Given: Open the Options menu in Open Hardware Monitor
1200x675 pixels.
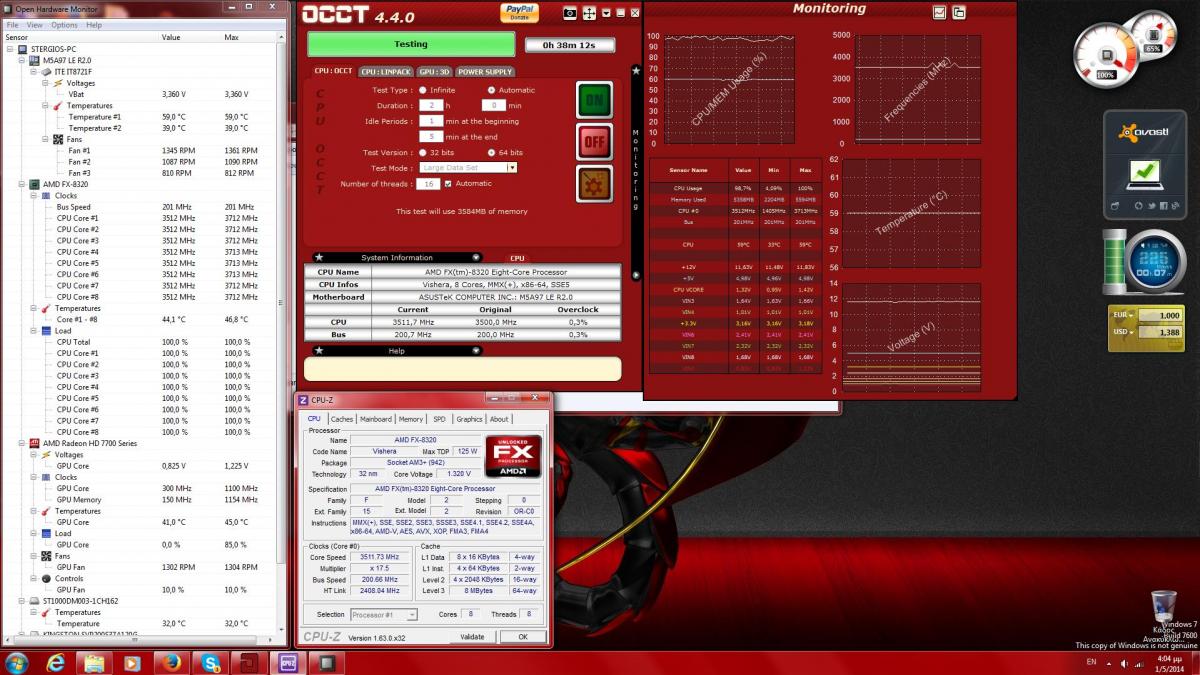Looking at the screenshot, I should (64, 25).
